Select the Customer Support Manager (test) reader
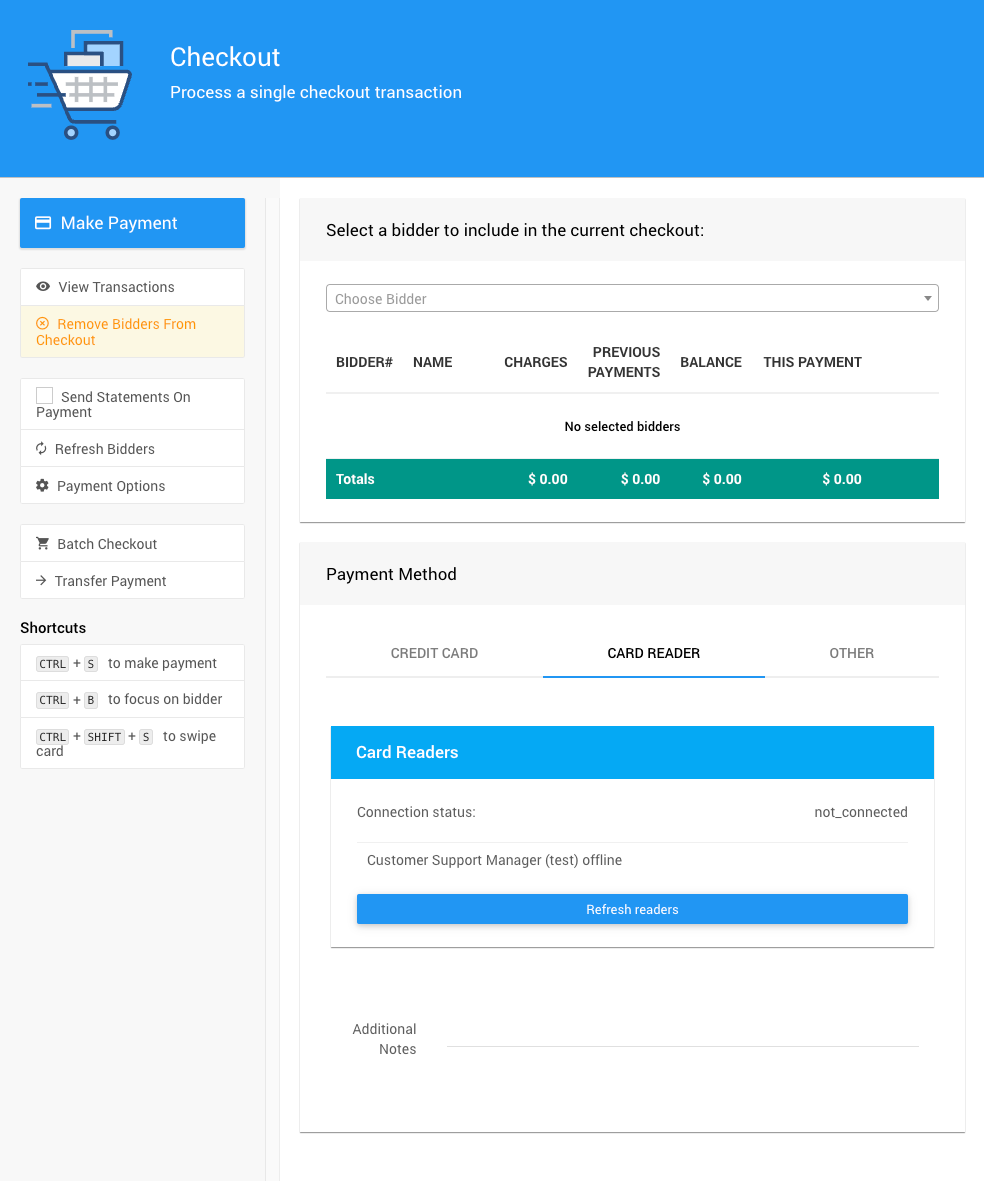 click(x=494, y=860)
